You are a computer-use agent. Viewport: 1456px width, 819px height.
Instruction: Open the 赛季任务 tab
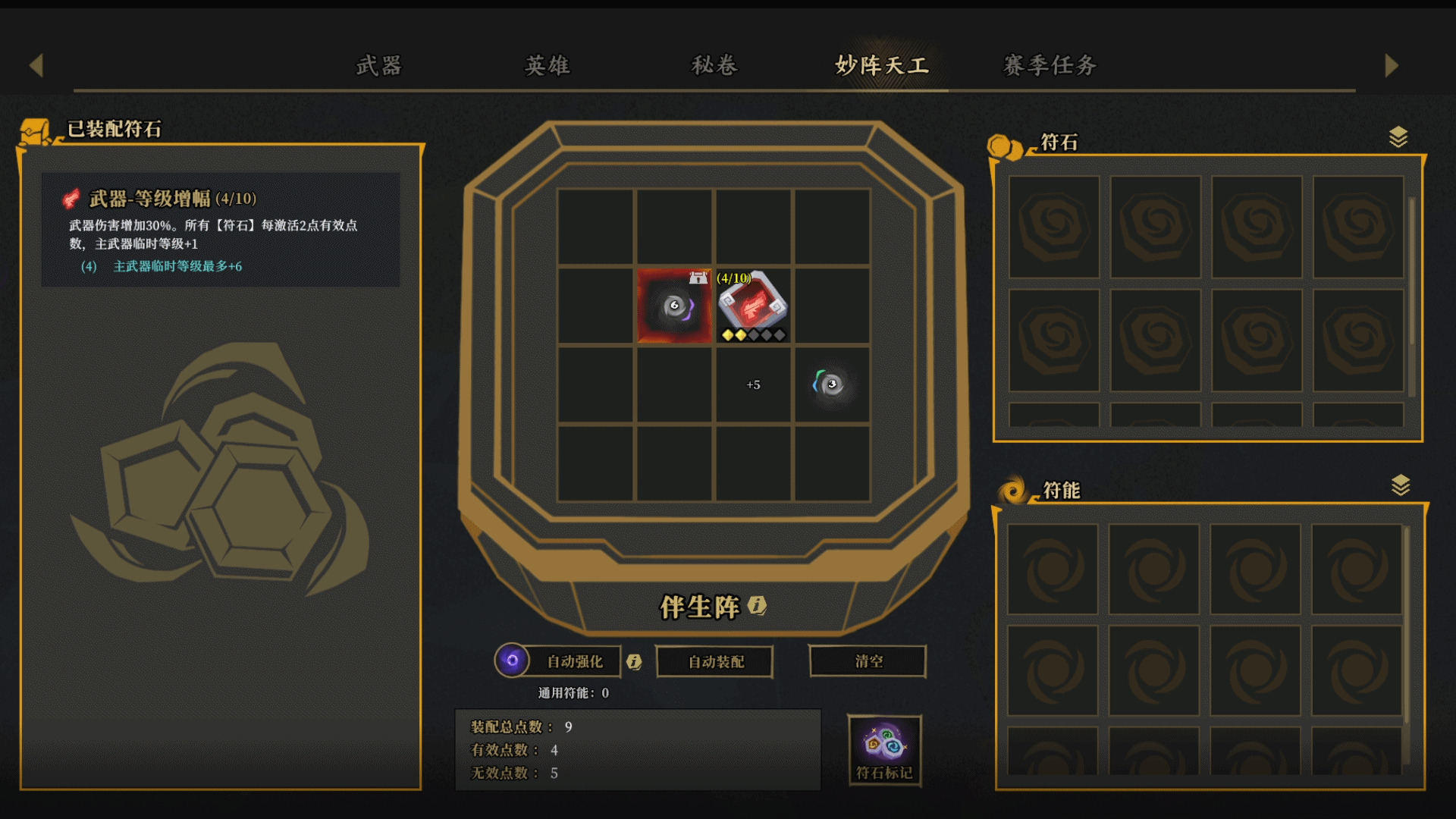(x=1050, y=65)
